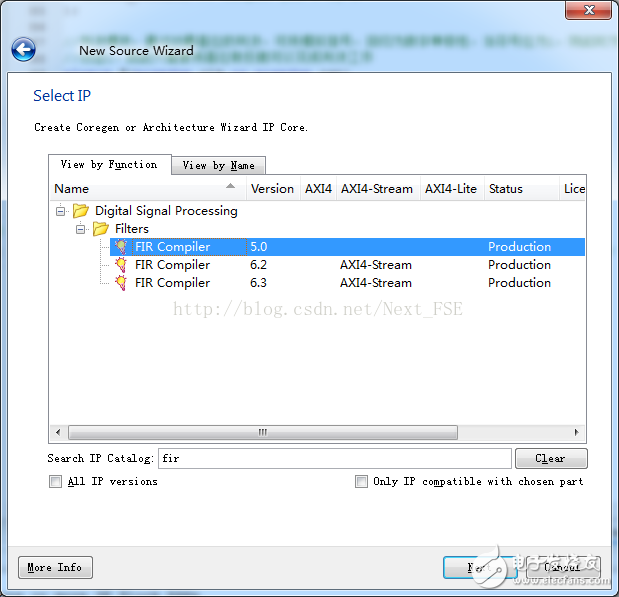Click Production status of FIR Compiler 5.0
Viewport: 619px width, 597px height.
[x=520, y=247]
